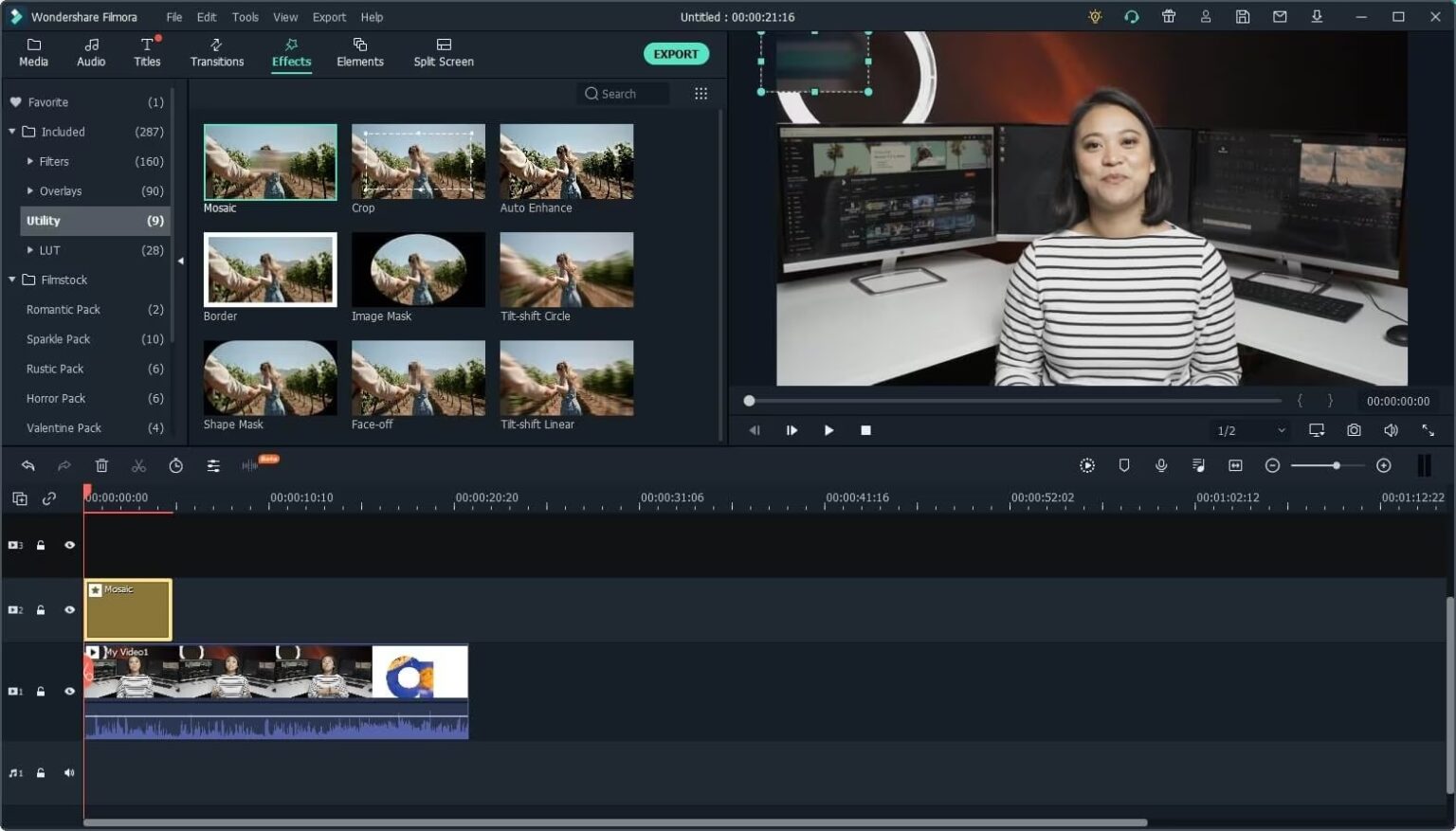Image resolution: width=1456 pixels, height=831 pixels.
Task: Click the render preview icon on timeline toolbar
Action: tap(1086, 465)
